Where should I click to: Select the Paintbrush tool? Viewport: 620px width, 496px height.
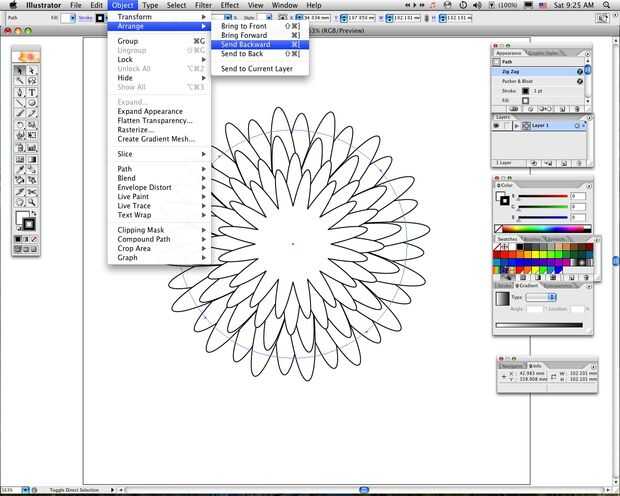pyautogui.click(x=19, y=114)
